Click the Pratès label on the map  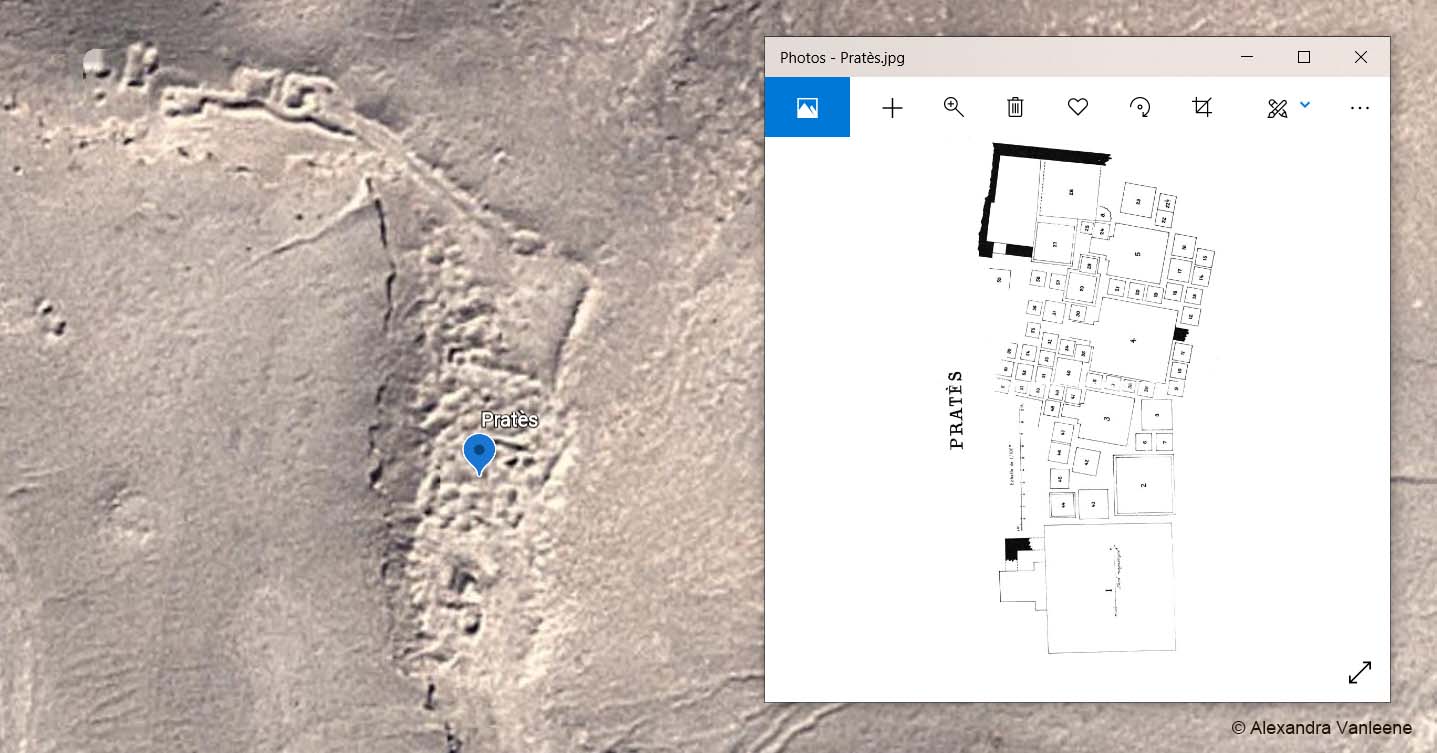(509, 420)
